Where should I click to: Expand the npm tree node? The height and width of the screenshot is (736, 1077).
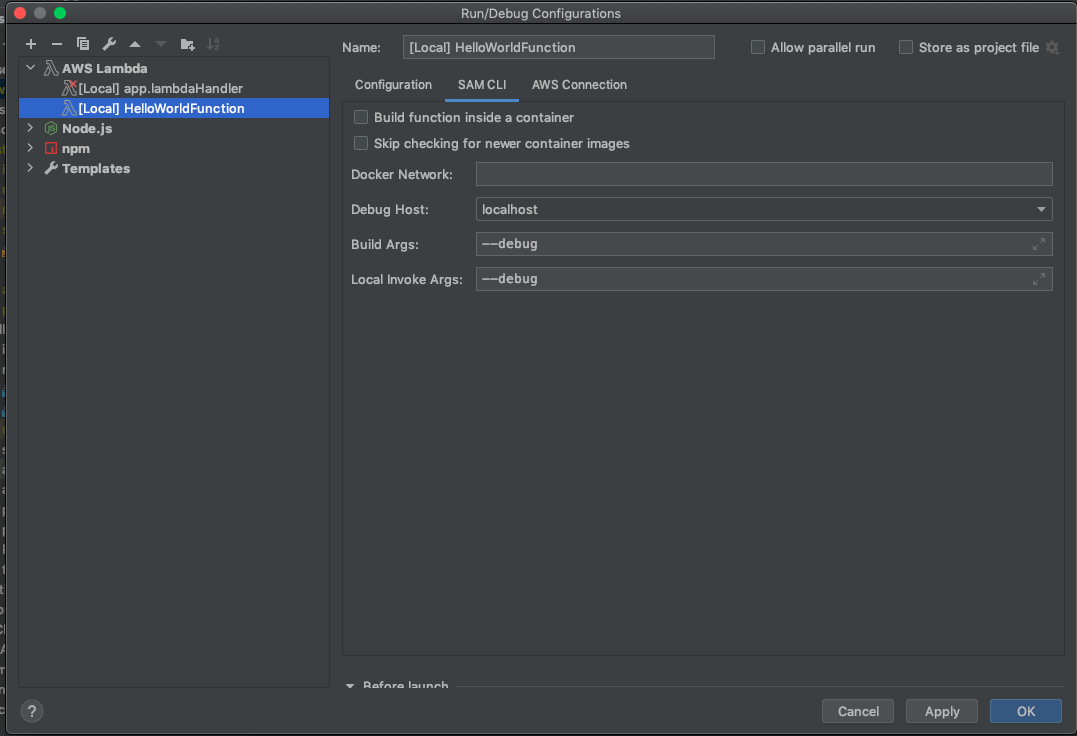[x=30, y=148]
